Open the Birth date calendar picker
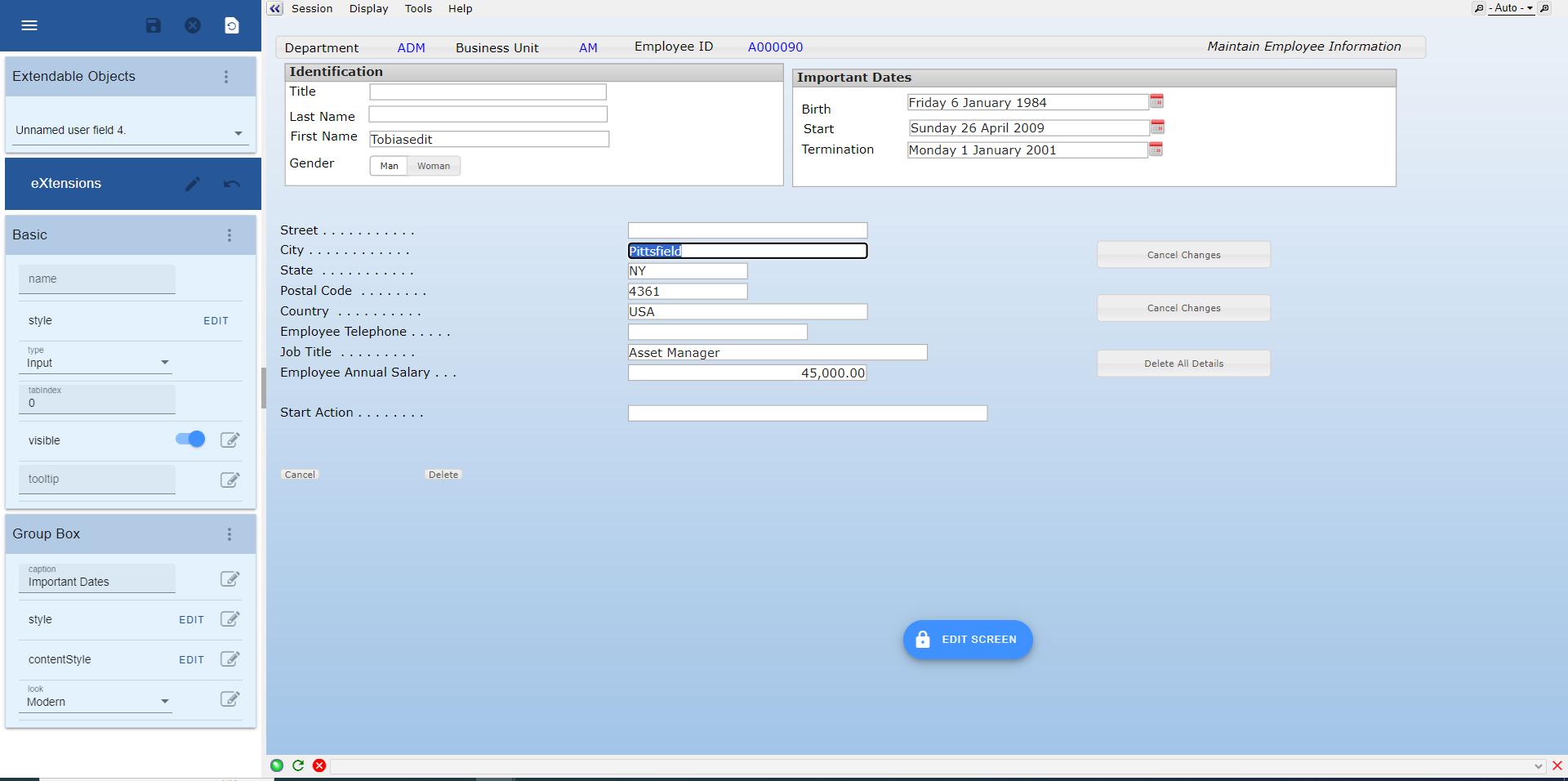The width and height of the screenshot is (1568, 781). coord(1156,102)
